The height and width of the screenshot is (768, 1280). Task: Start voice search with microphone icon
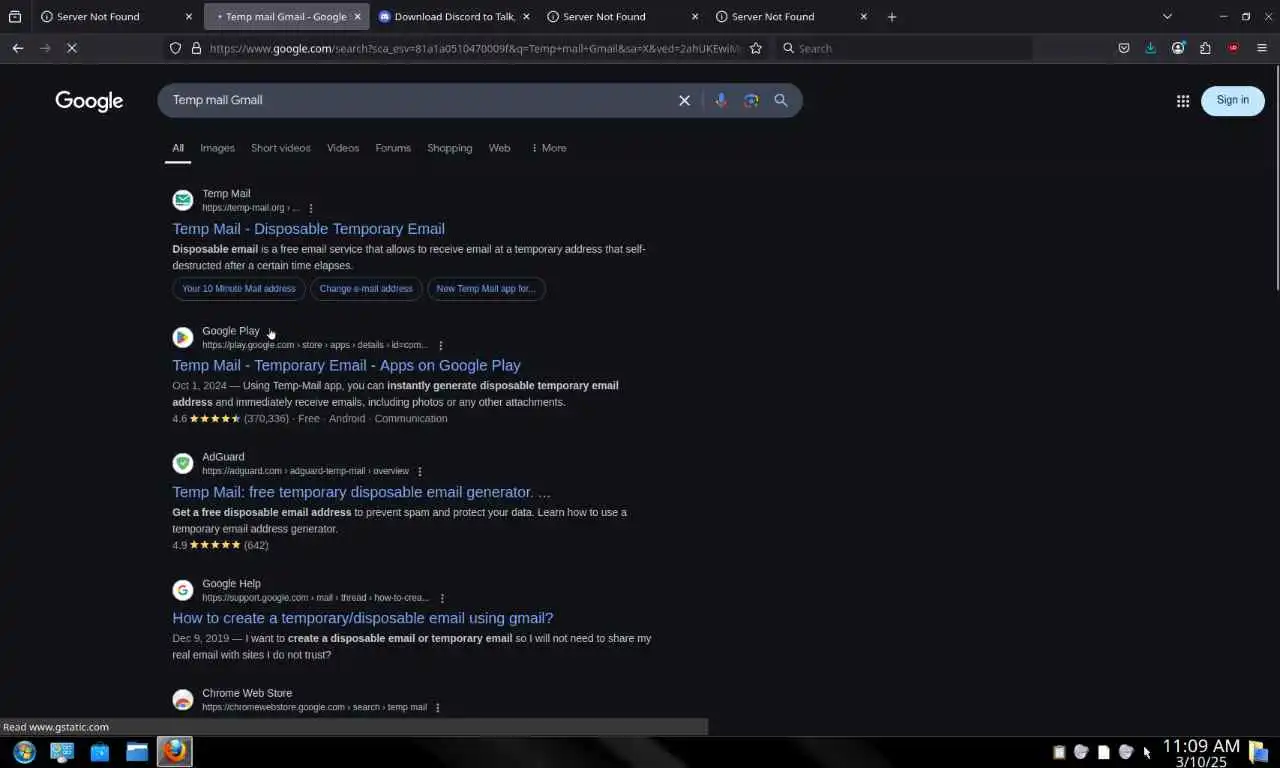(x=721, y=100)
